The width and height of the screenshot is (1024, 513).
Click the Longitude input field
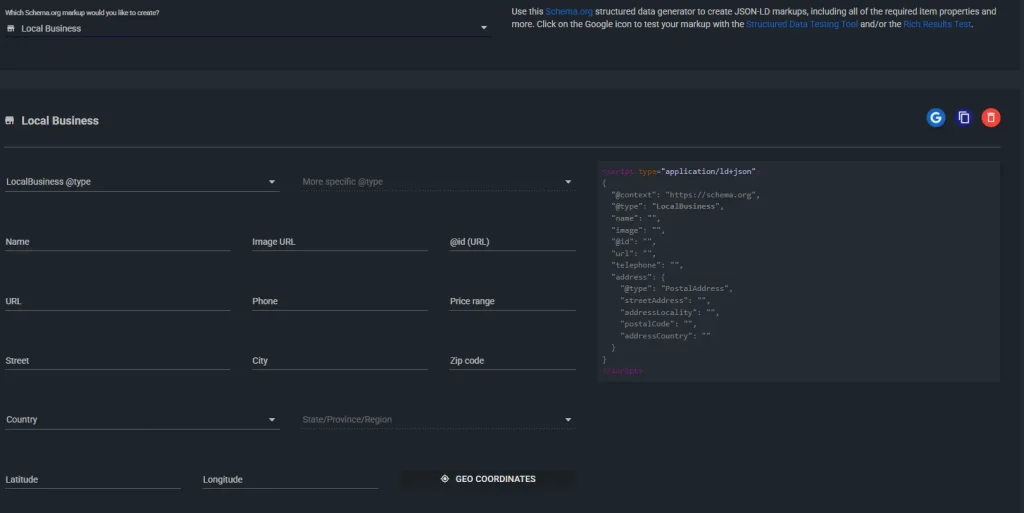[x=290, y=479]
